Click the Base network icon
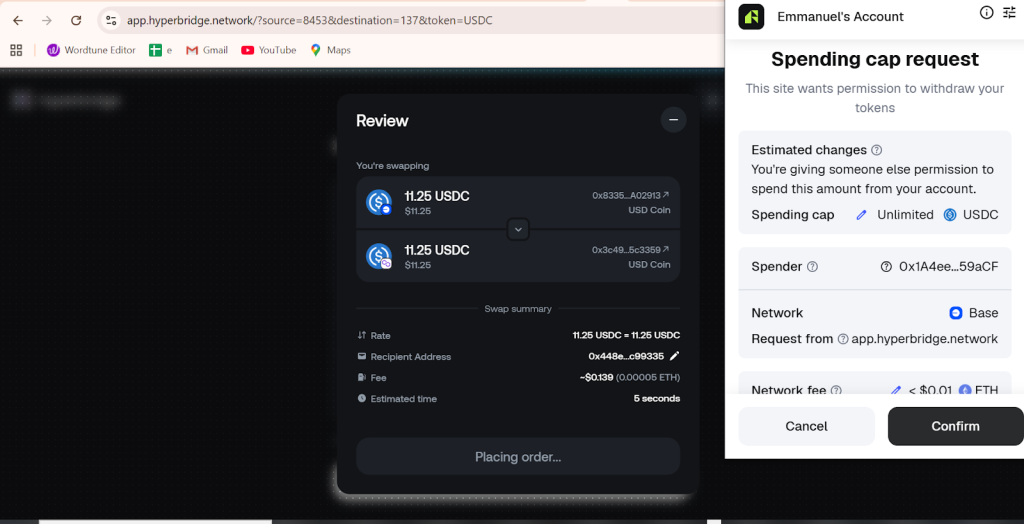This screenshot has width=1024, height=524. click(x=956, y=313)
